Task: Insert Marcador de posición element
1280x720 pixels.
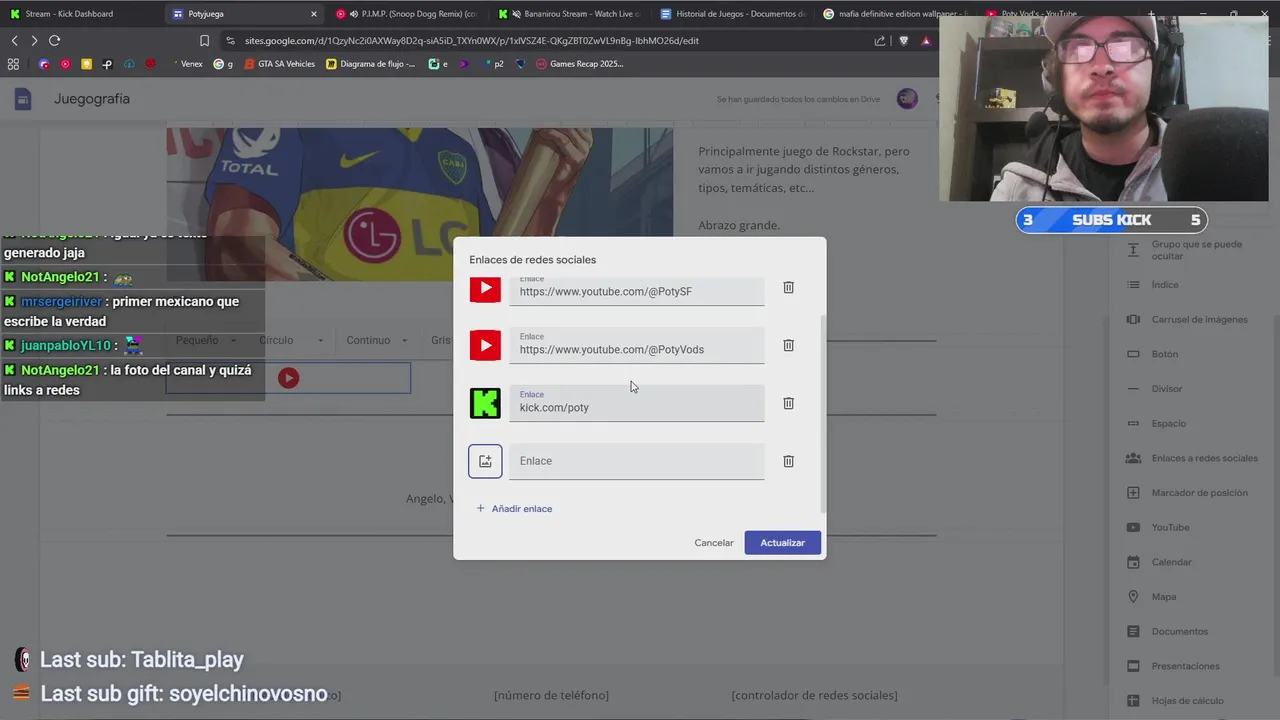Action: [x=1186, y=492]
